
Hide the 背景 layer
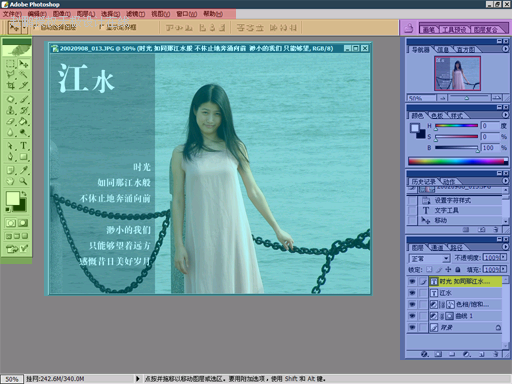pos(412,328)
